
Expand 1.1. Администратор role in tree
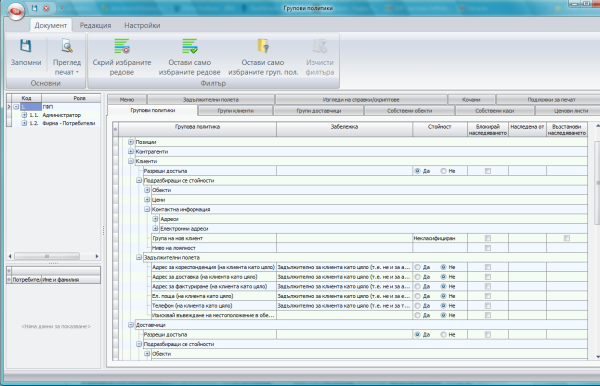click(x=24, y=115)
